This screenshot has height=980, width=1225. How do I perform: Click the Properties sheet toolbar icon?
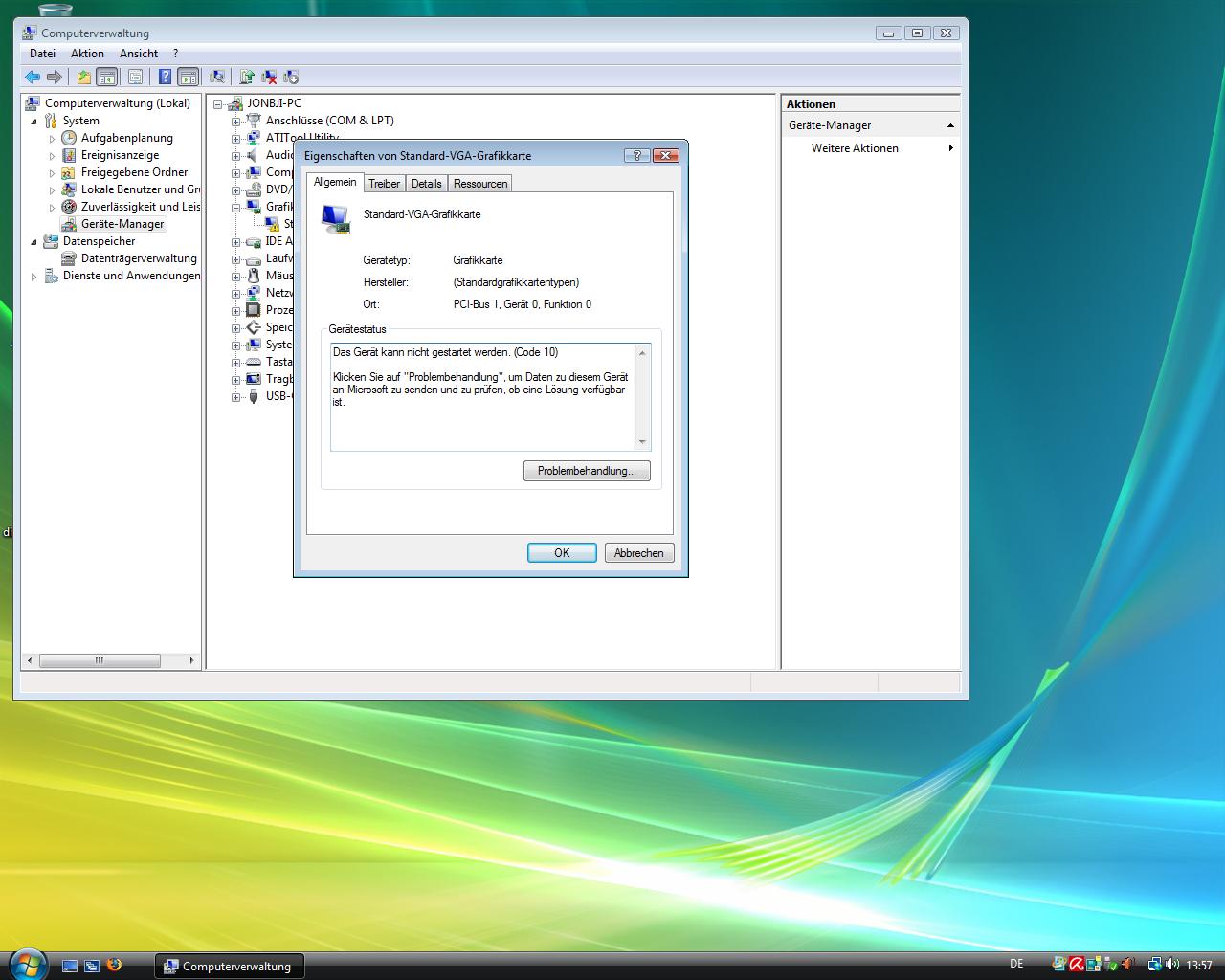tap(135, 77)
